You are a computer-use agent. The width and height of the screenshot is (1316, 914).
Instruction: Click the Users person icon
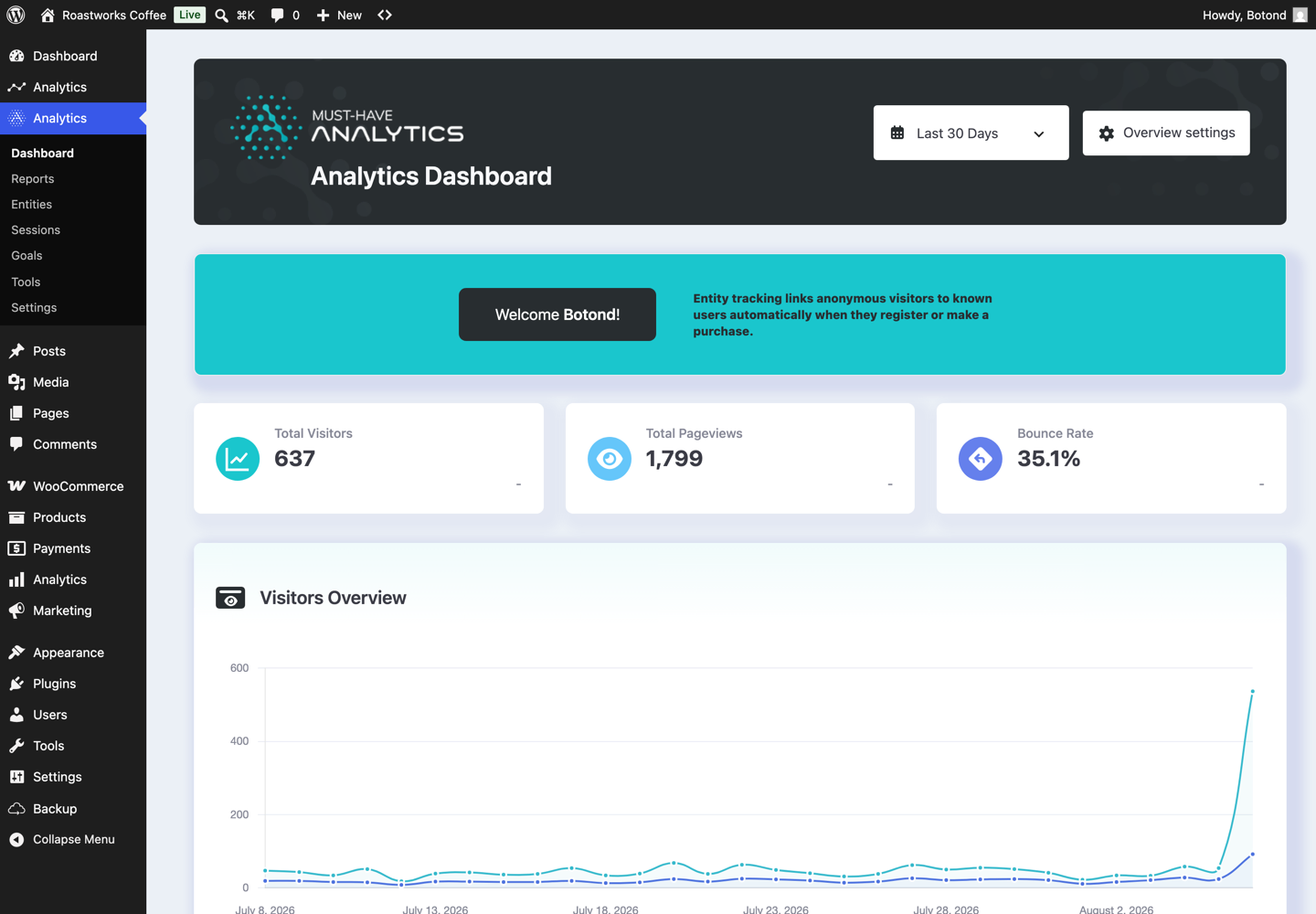pyautogui.click(x=16, y=715)
